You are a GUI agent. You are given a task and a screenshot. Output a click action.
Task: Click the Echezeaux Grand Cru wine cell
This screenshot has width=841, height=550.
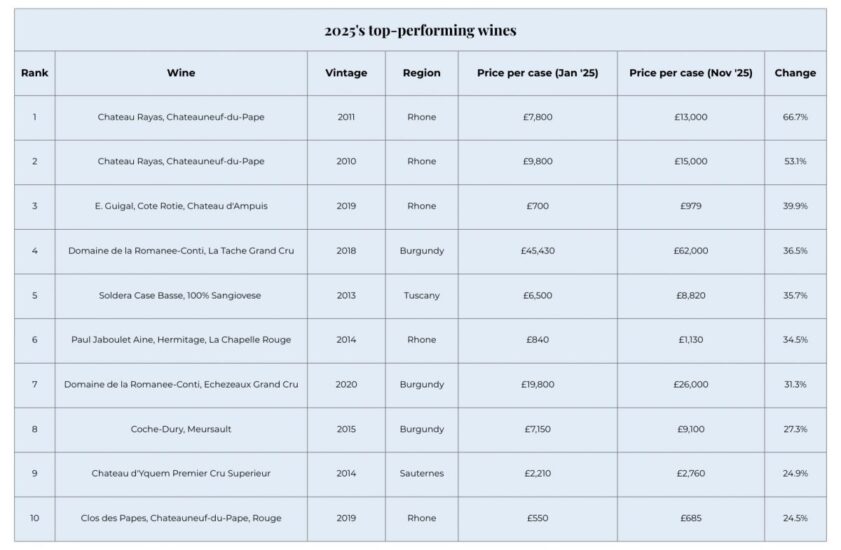pos(181,384)
